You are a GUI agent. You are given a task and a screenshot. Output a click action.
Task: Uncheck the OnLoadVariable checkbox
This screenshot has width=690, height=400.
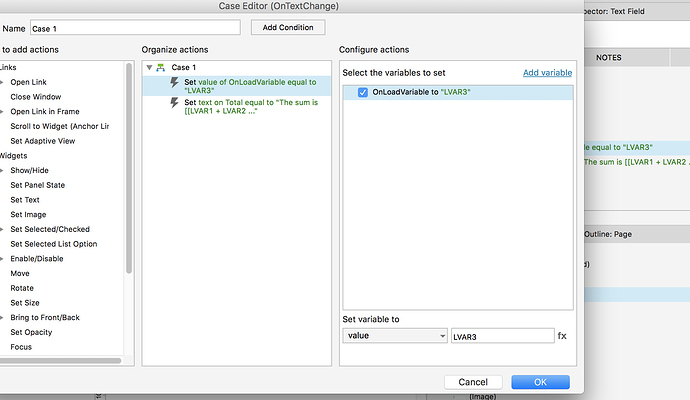[x=363, y=92]
